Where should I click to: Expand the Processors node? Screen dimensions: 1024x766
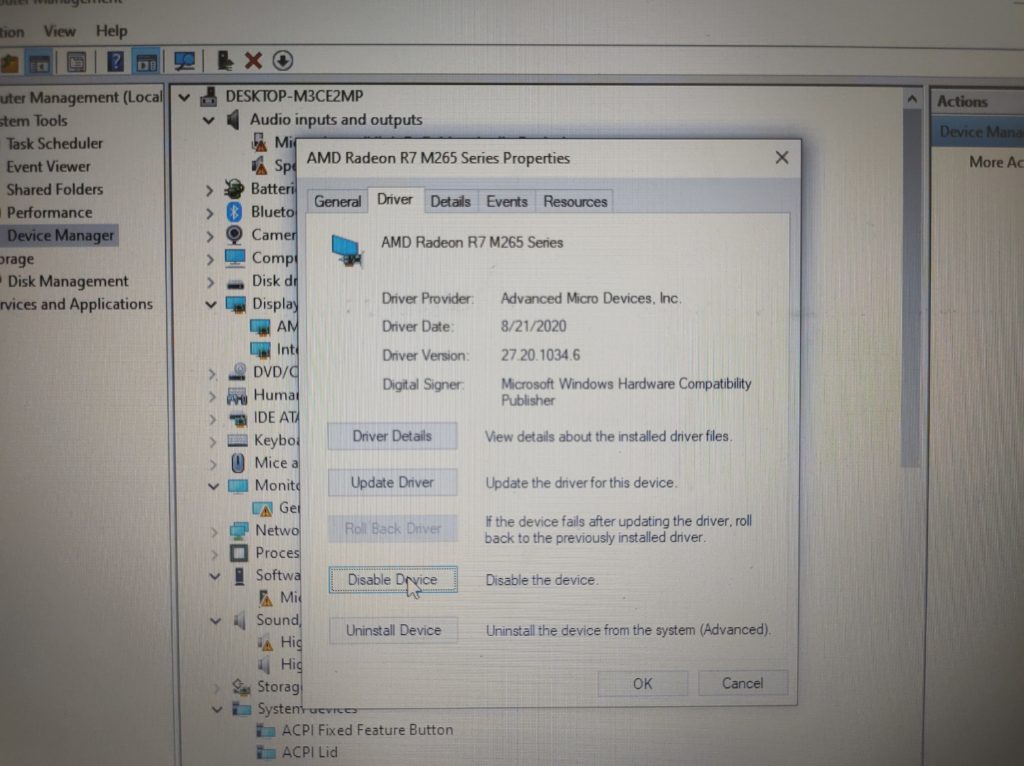click(x=214, y=554)
